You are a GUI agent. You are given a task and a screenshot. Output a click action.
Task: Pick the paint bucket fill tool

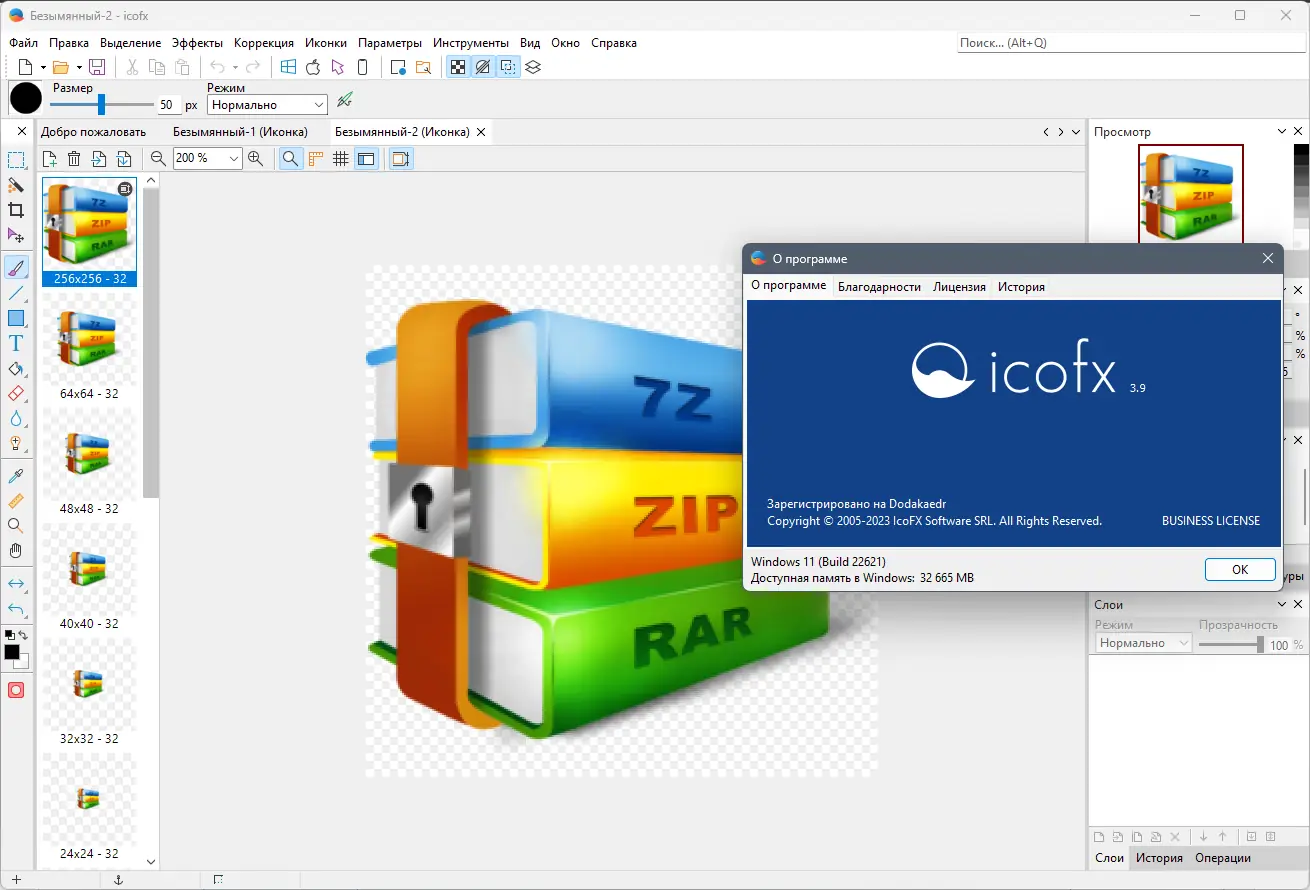[16, 369]
